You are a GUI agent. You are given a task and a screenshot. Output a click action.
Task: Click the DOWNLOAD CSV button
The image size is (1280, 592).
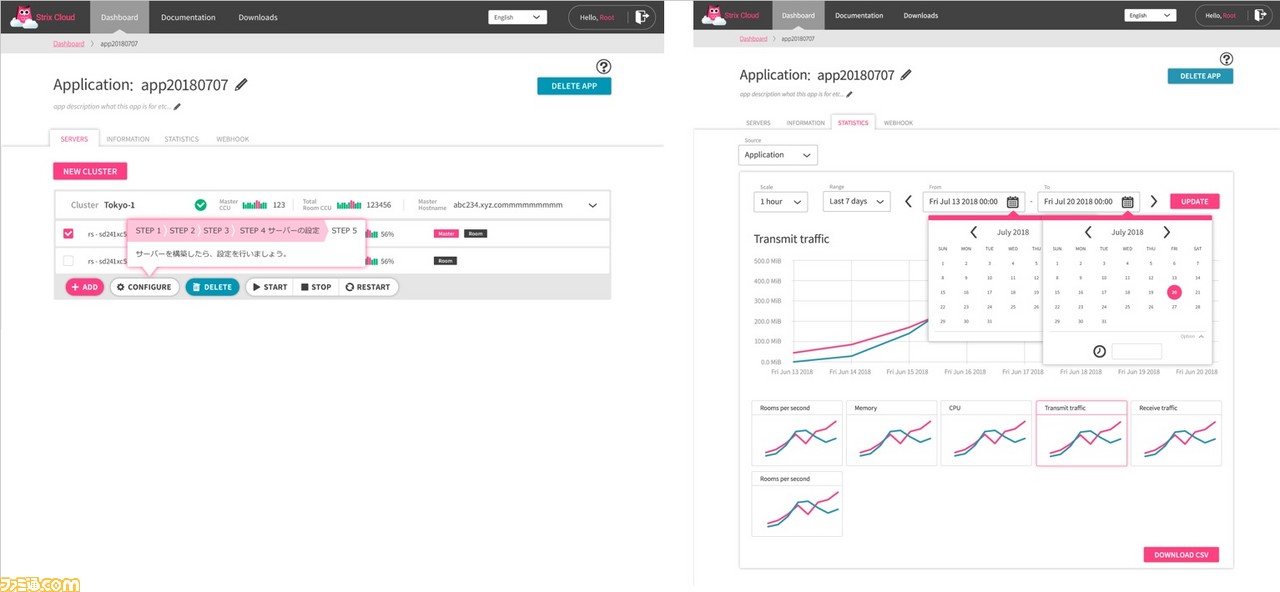point(1181,555)
